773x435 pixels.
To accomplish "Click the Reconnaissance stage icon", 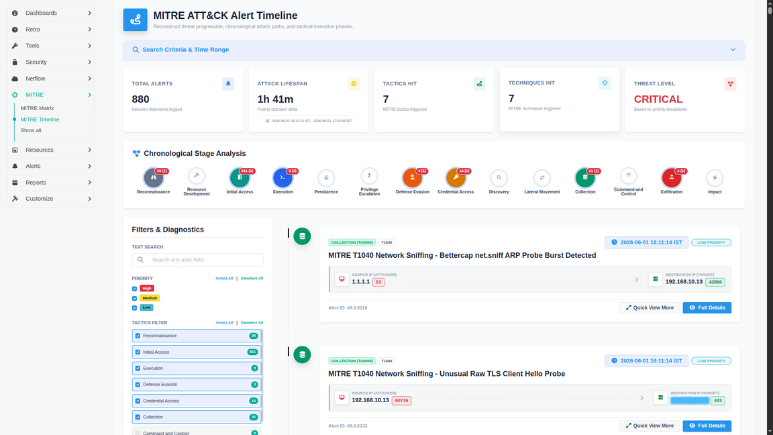I will pos(153,178).
